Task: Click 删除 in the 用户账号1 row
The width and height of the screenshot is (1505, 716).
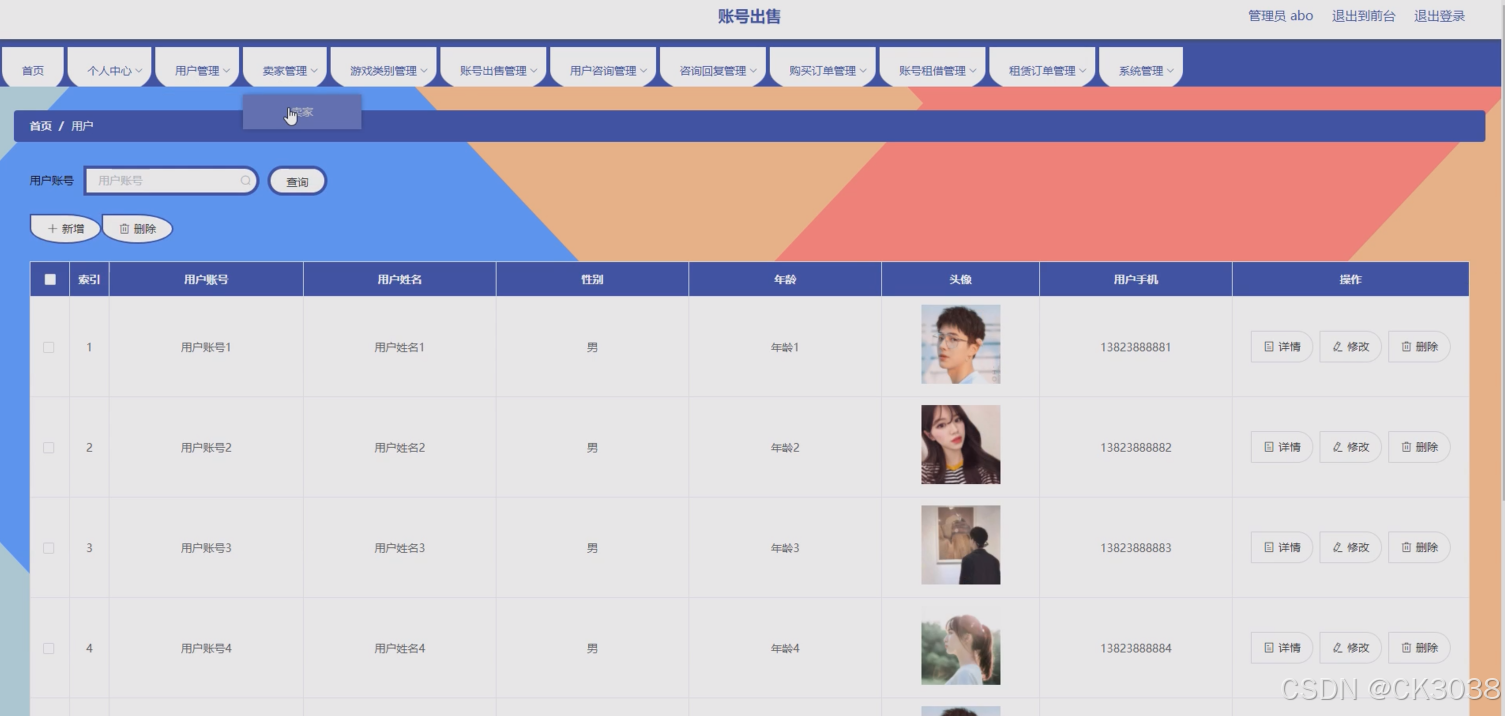Action: 1419,347
